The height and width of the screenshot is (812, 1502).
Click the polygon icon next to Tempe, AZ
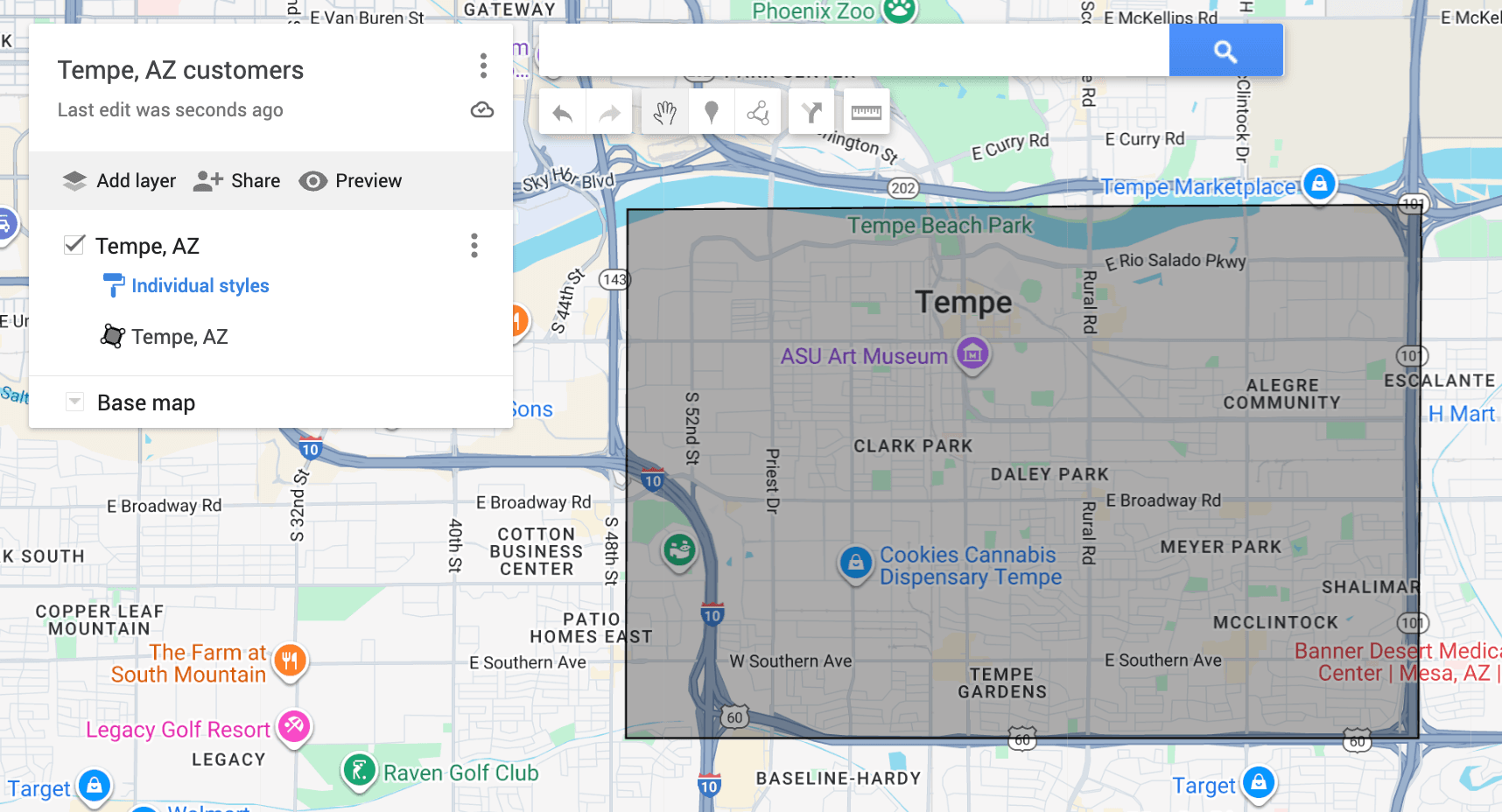(112, 336)
